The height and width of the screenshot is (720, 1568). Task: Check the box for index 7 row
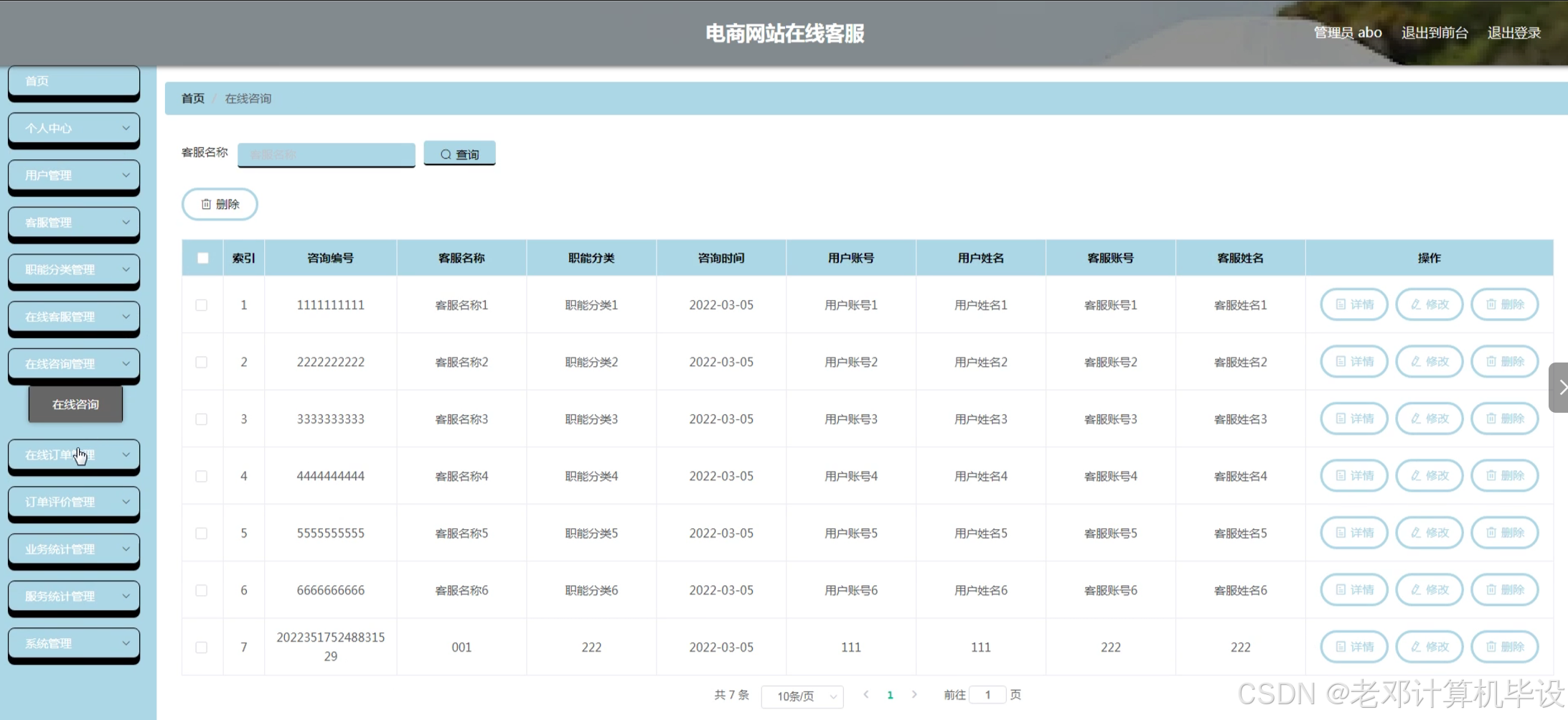coord(202,647)
